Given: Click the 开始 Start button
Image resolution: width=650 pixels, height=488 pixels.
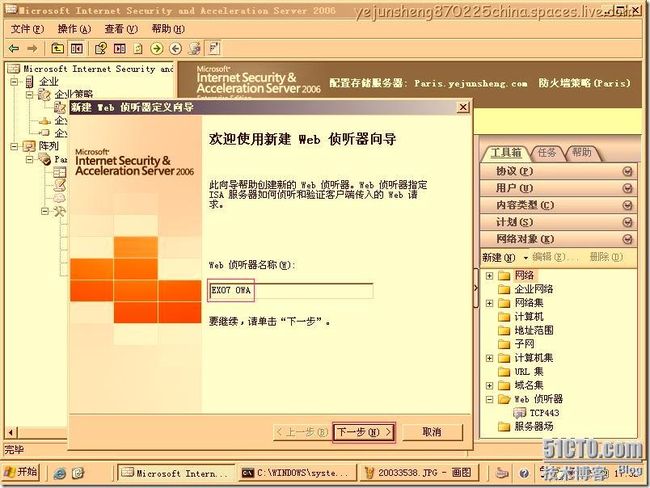Looking at the screenshot, I should tap(21, 472).
